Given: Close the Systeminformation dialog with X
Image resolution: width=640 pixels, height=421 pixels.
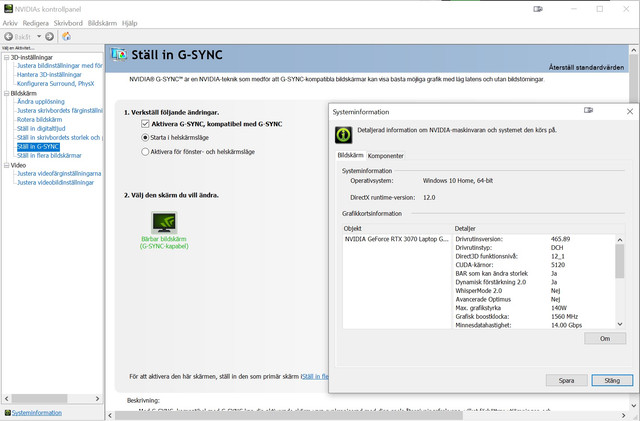Looking at the screenshot, I should [630, 111].
